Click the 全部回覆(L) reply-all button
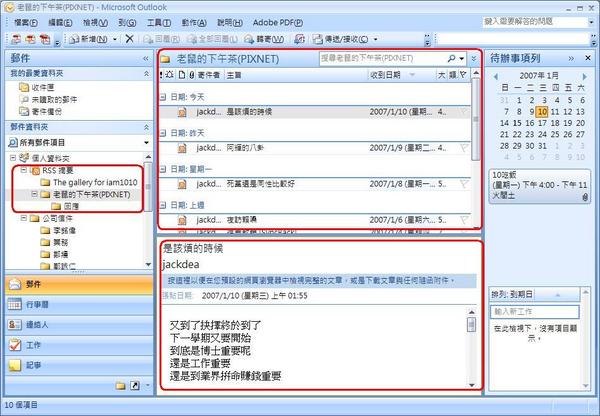 click(212, 39)
